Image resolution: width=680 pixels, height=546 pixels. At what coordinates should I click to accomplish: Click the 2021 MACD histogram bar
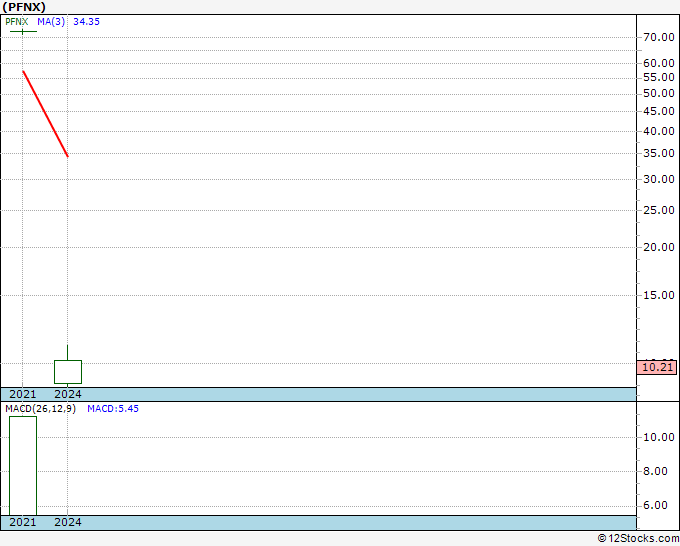pos(23,466)
